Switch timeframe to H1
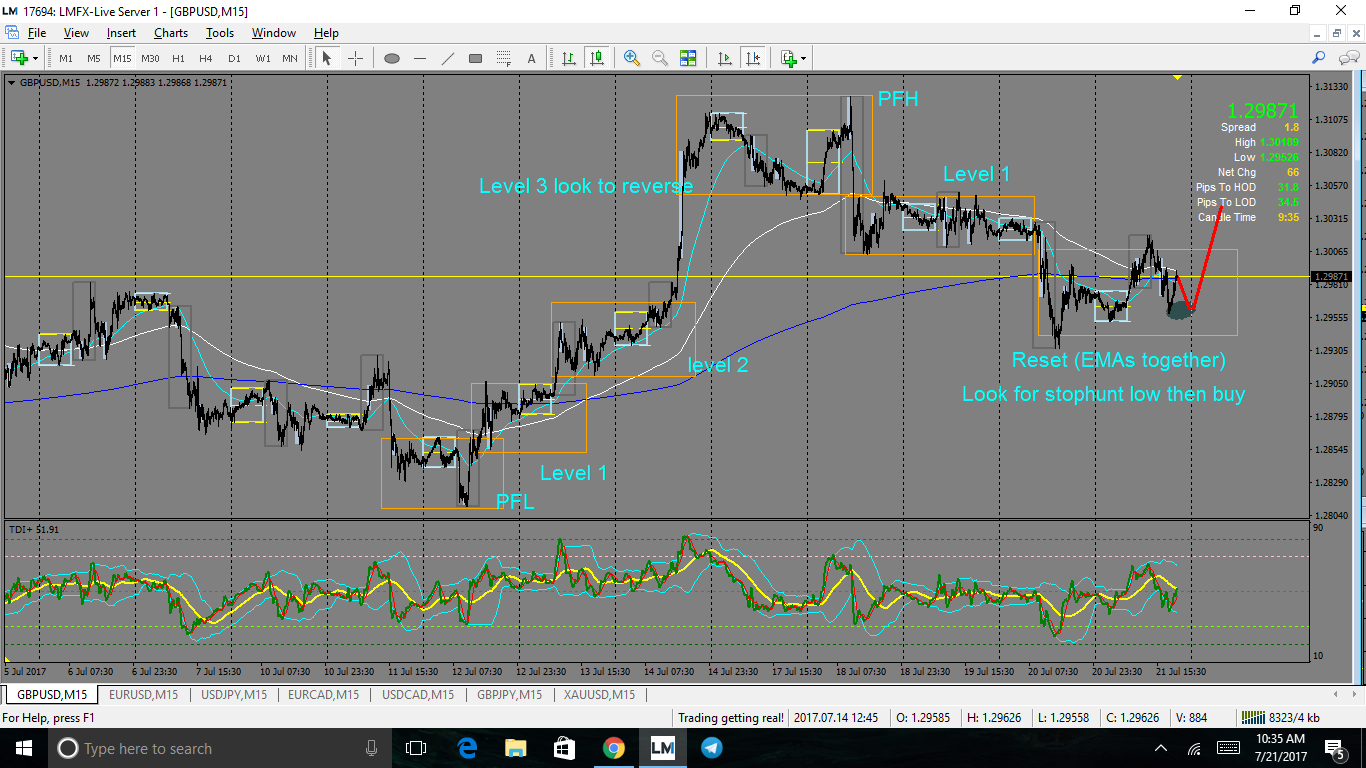 pyautogui.click(x=178, y=58)
